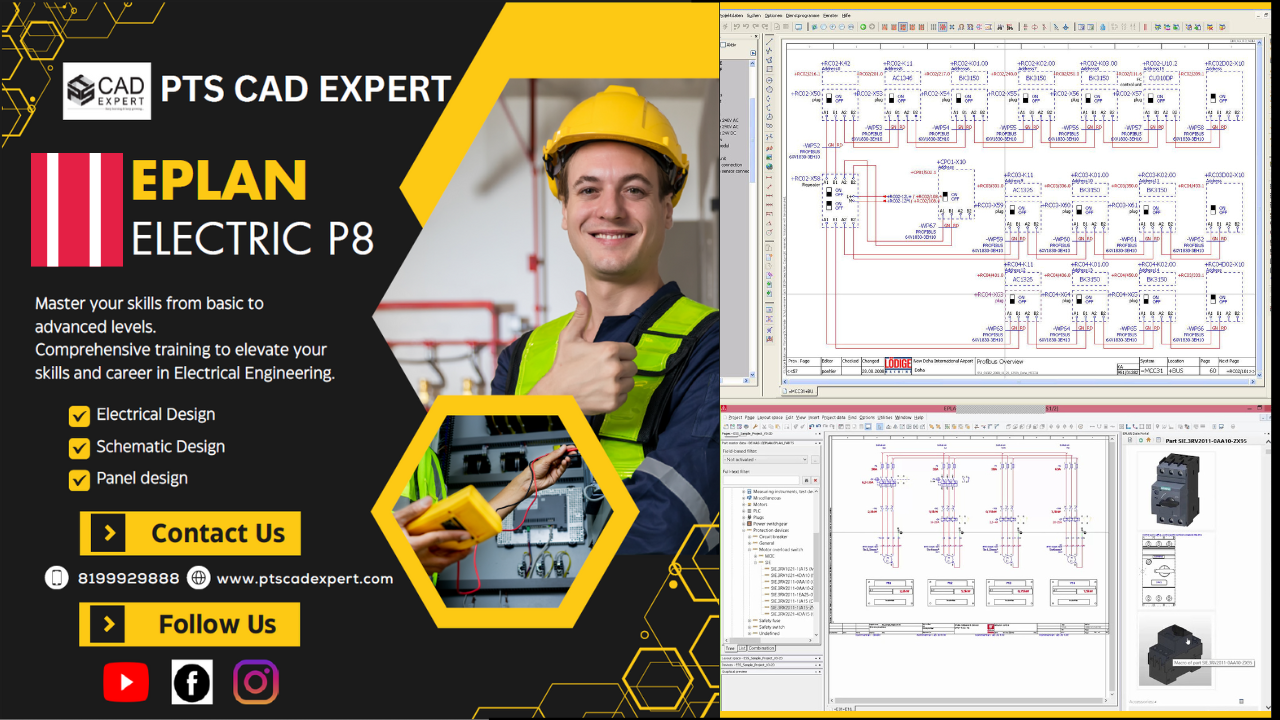The image size is (1280, 720).
Task: Open the Layout space menu
Action: point(770,417)
